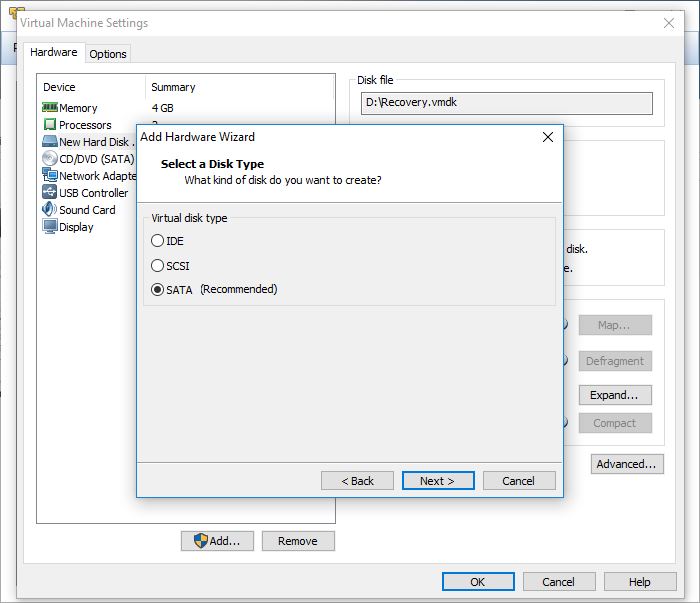
Task: Click the Display monitor icon
Action: (50, 226)
